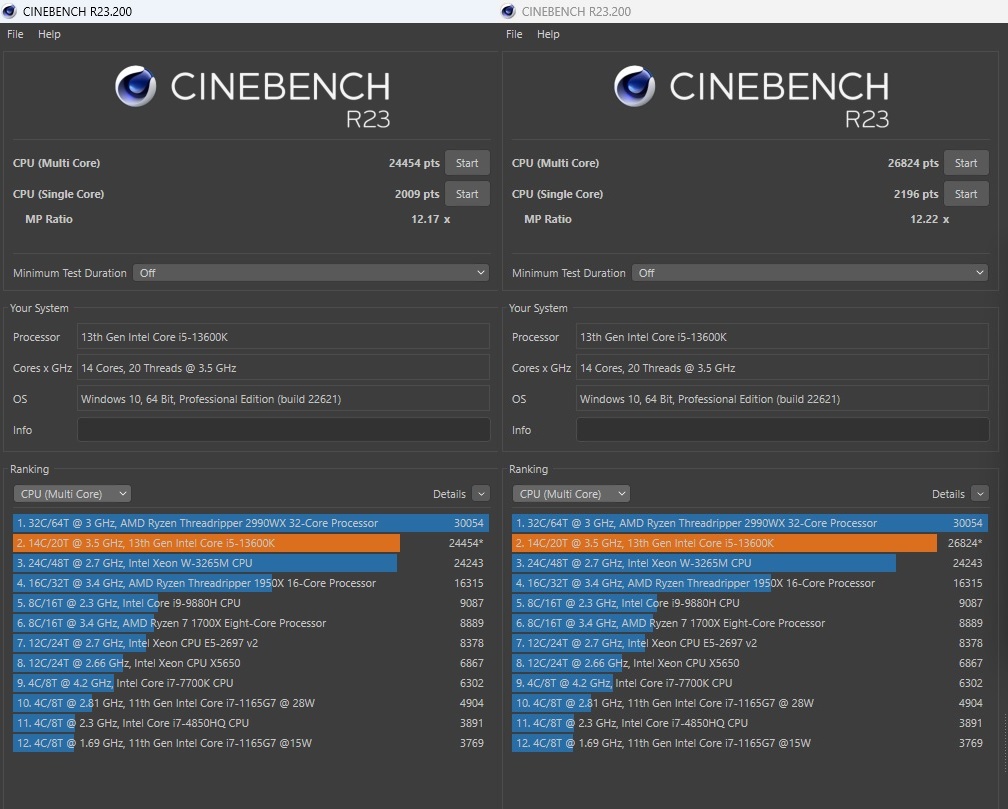1008x809 pixels.
Task: Open the File menu in the left Cinebench window
Action: tap(15, 34)
